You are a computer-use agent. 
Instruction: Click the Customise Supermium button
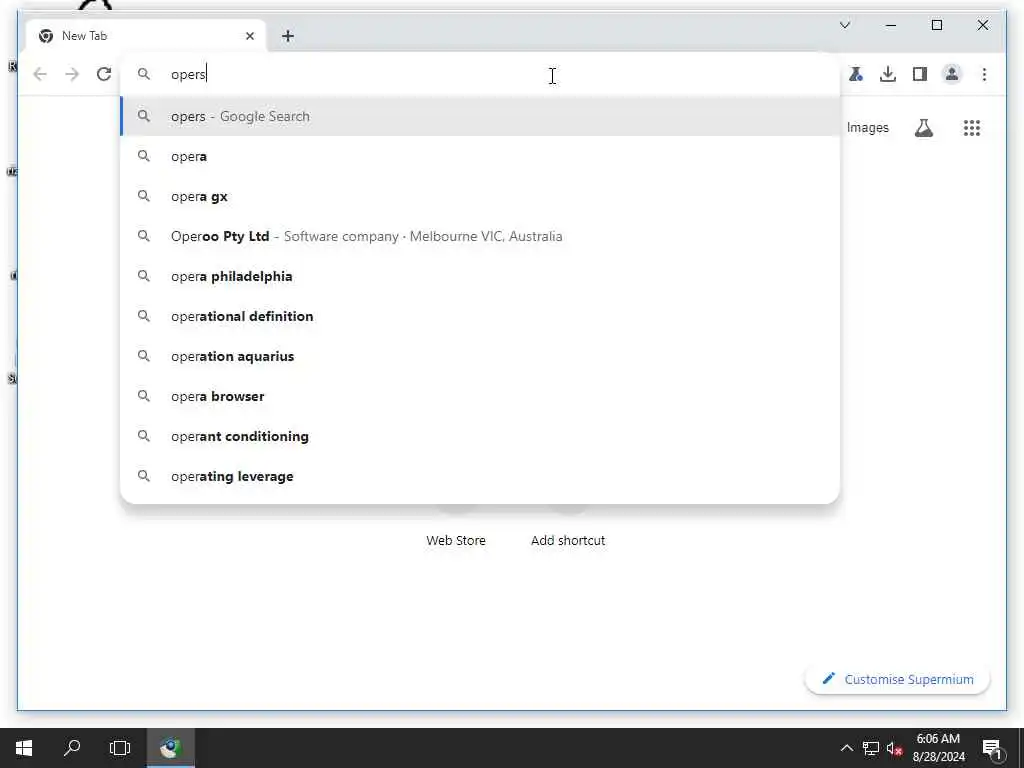tap(897, 679)
